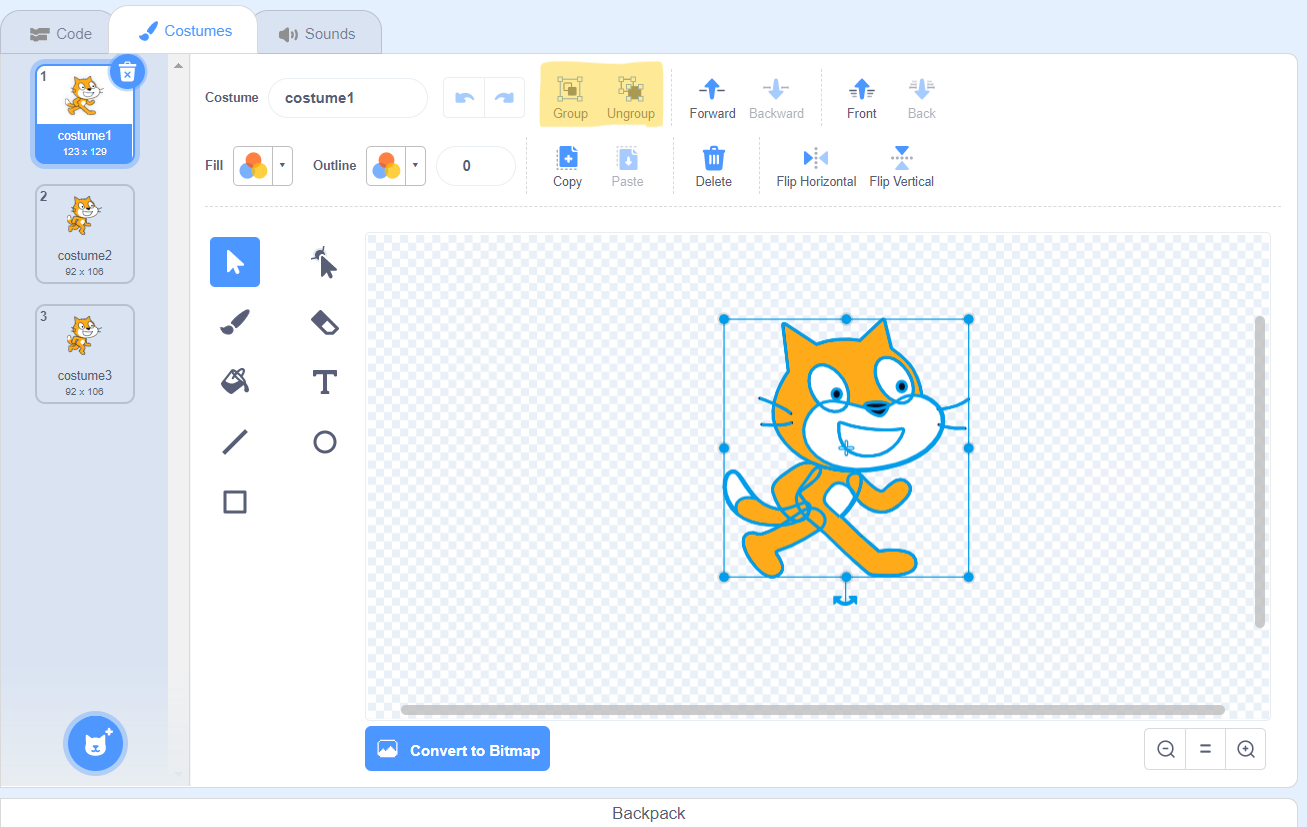
Task: Select the Line tool
Action: (235, 442)
